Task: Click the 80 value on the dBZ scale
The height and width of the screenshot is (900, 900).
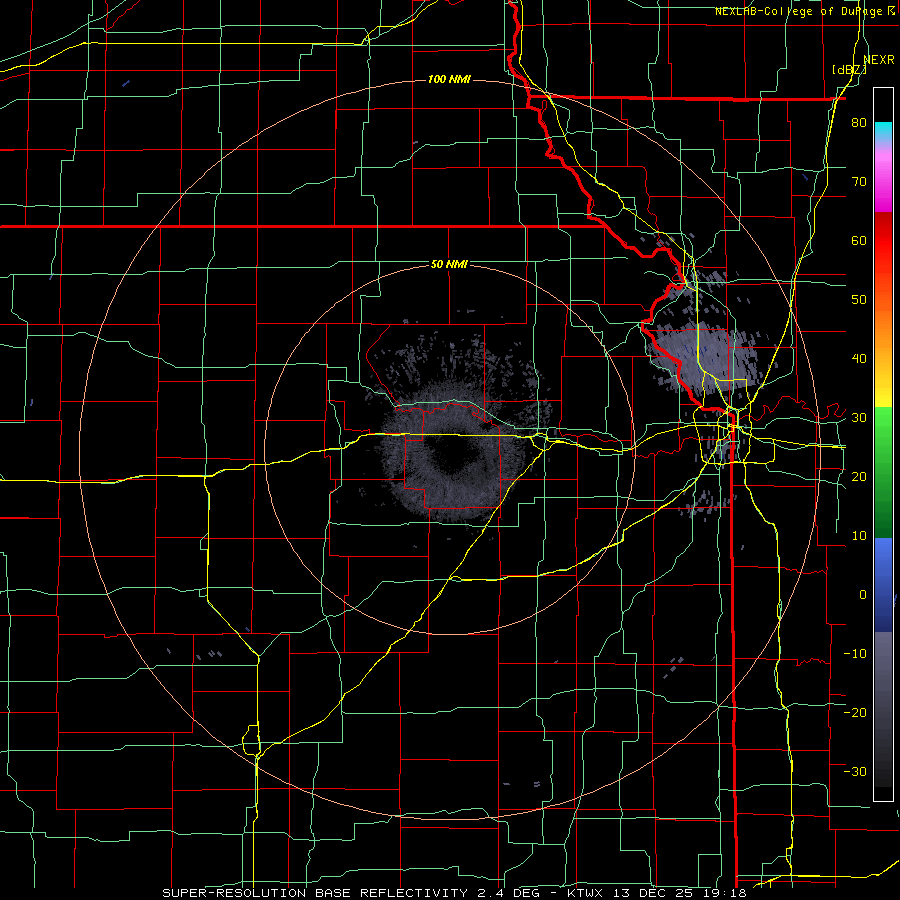Action: tap(859, 123)
